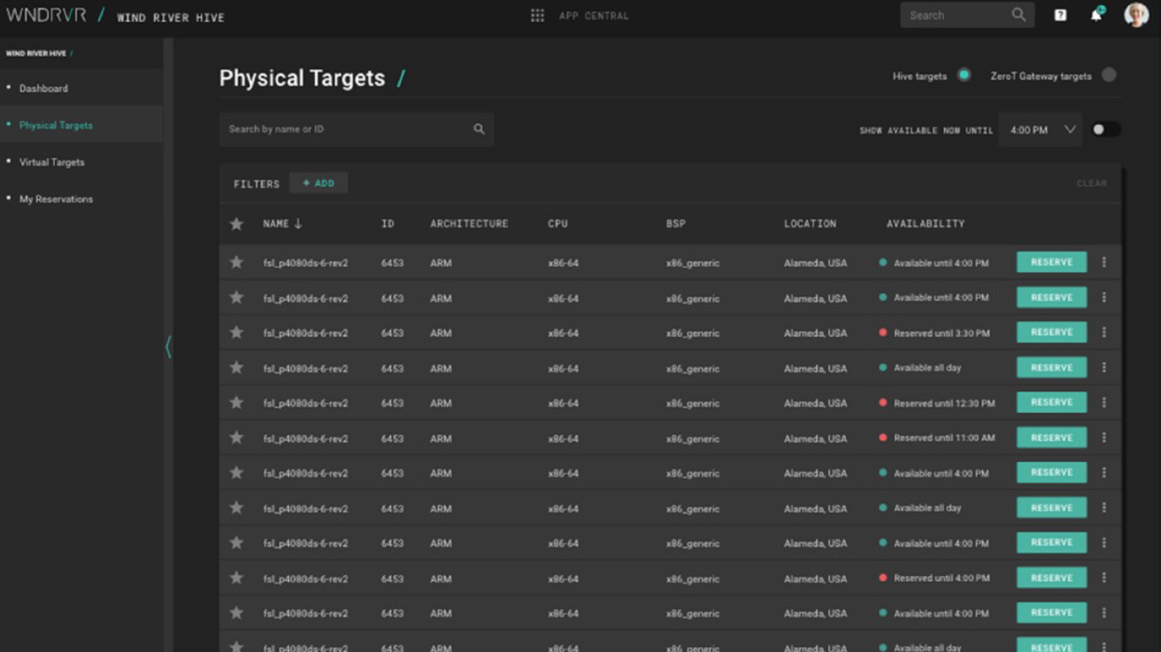
Task: Select the Hive targets radio option
Action: click(x=964, y=75)
